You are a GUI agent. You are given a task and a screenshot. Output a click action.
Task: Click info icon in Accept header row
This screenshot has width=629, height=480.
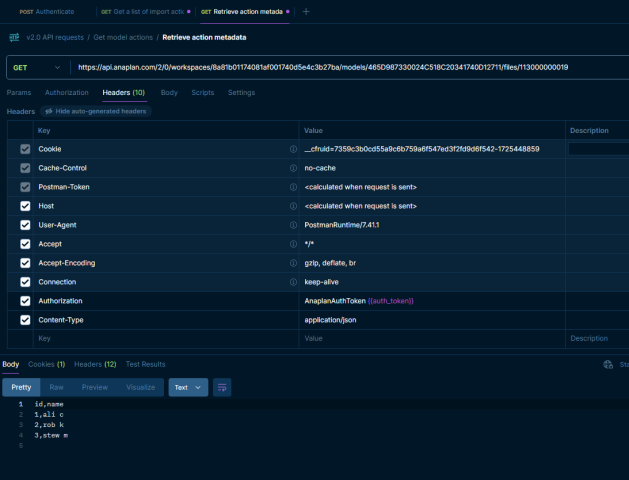[x=293, y=244]
